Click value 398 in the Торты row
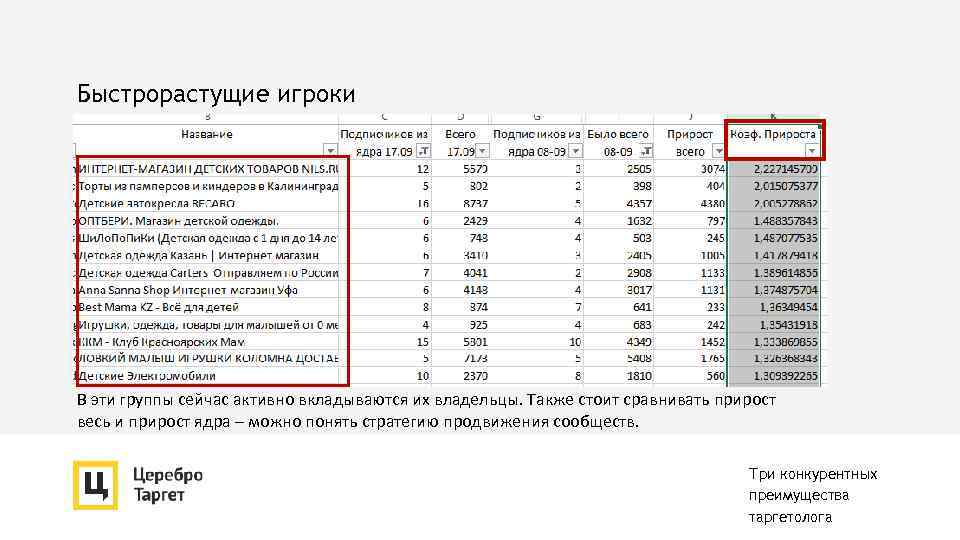The width and height of the screenshot is (960, 540). pos(642,186)
